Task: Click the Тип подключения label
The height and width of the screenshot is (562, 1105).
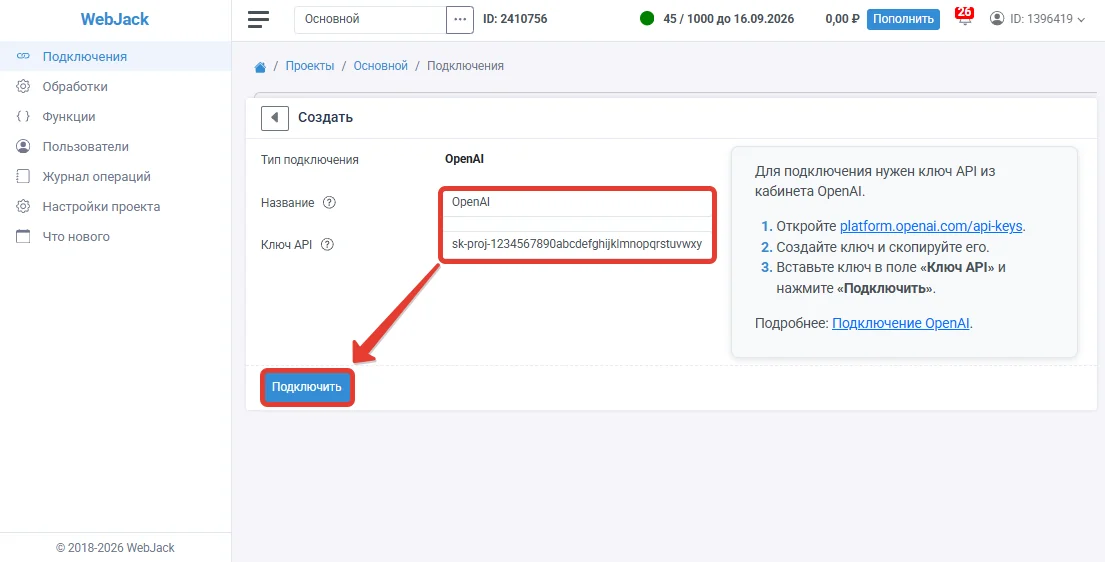Action: 310,160
